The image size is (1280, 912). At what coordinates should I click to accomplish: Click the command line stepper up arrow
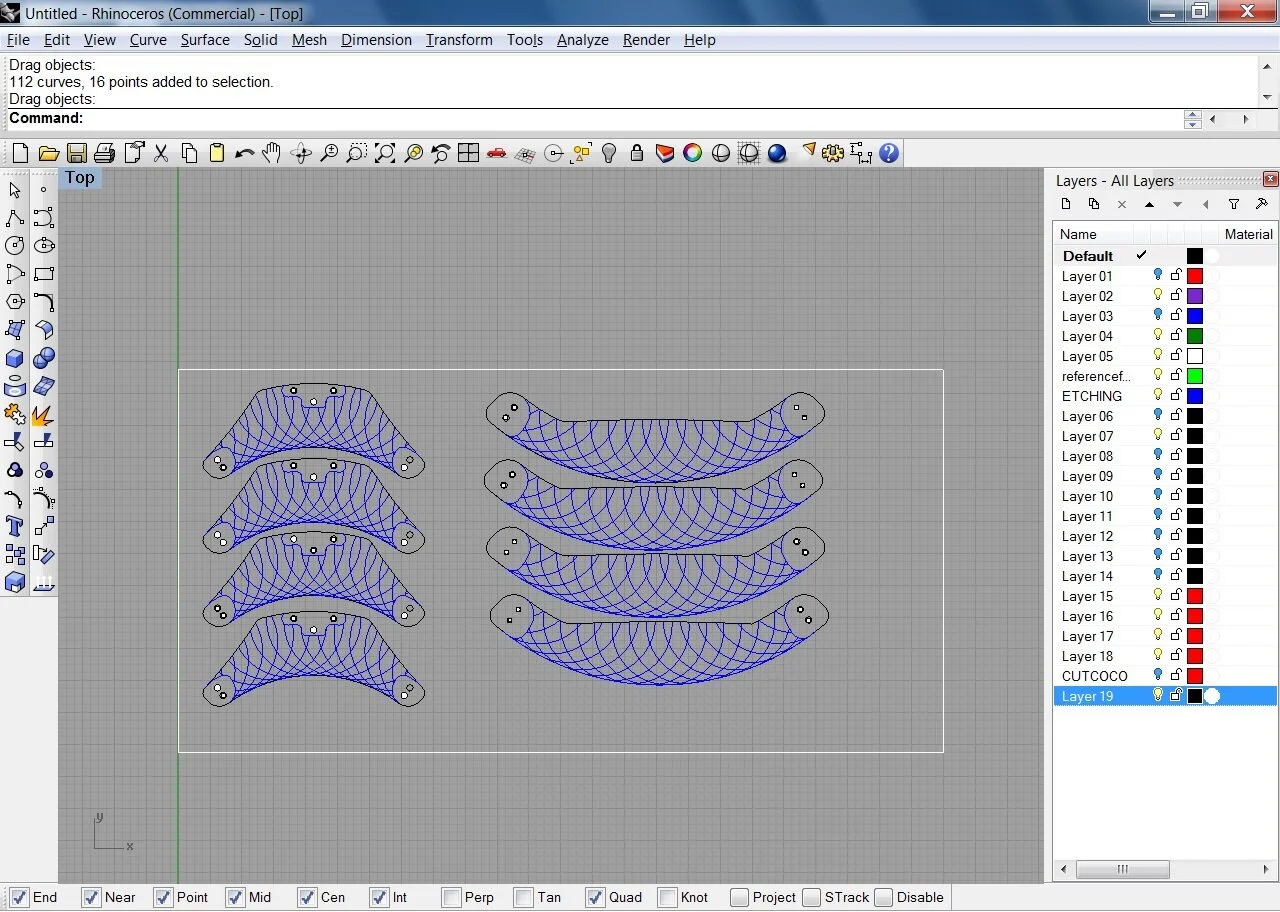click(x=1192, y=114)
